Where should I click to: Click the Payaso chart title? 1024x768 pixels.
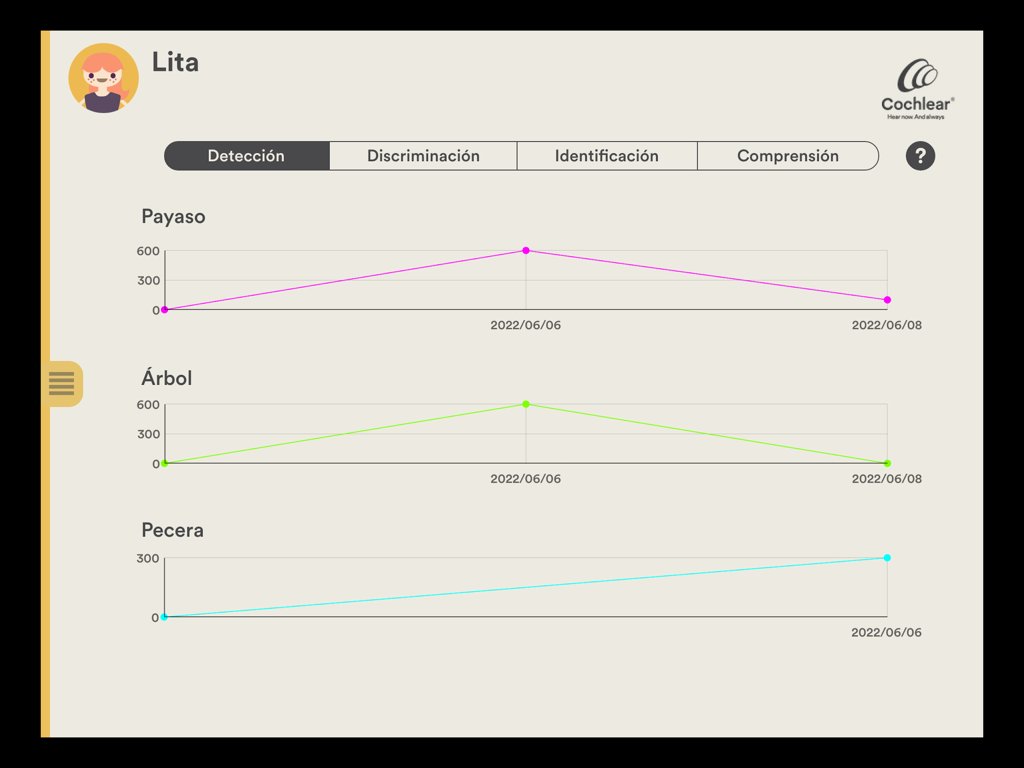173,217
